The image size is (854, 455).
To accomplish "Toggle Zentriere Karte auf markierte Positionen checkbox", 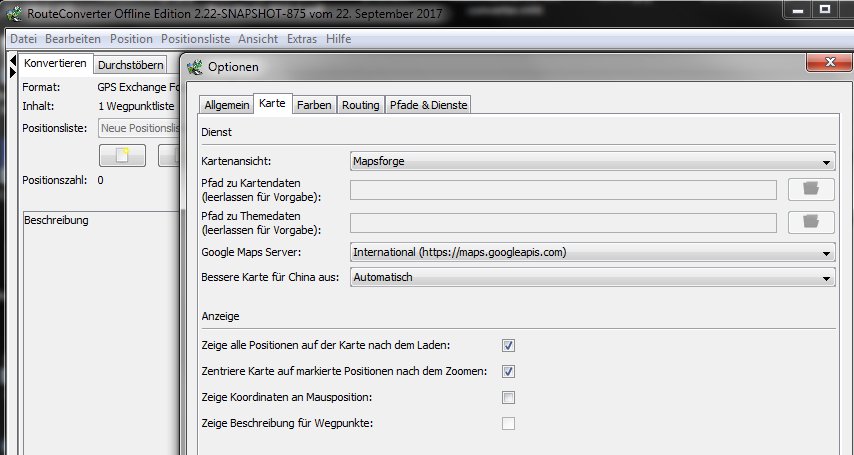I will point(508,371).
